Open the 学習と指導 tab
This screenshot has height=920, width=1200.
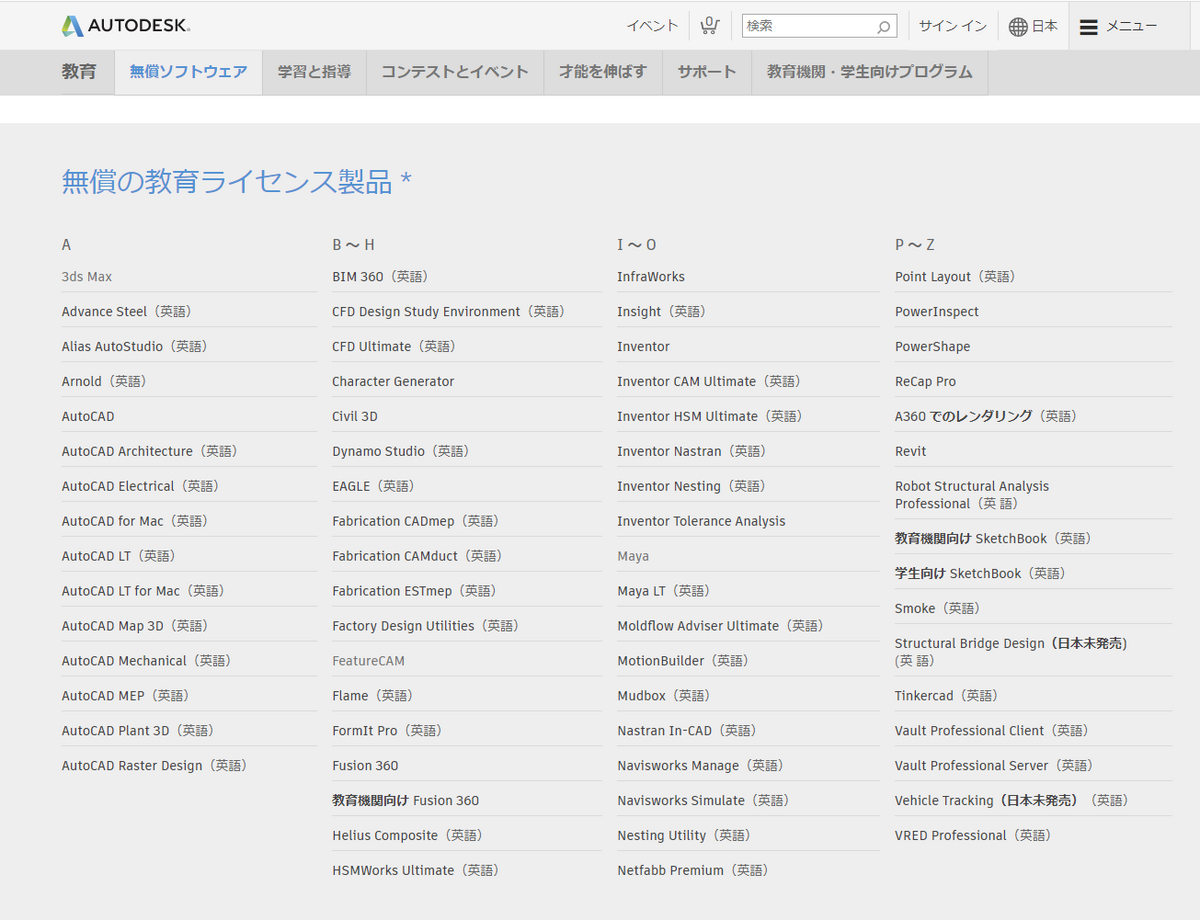point(313,71)
